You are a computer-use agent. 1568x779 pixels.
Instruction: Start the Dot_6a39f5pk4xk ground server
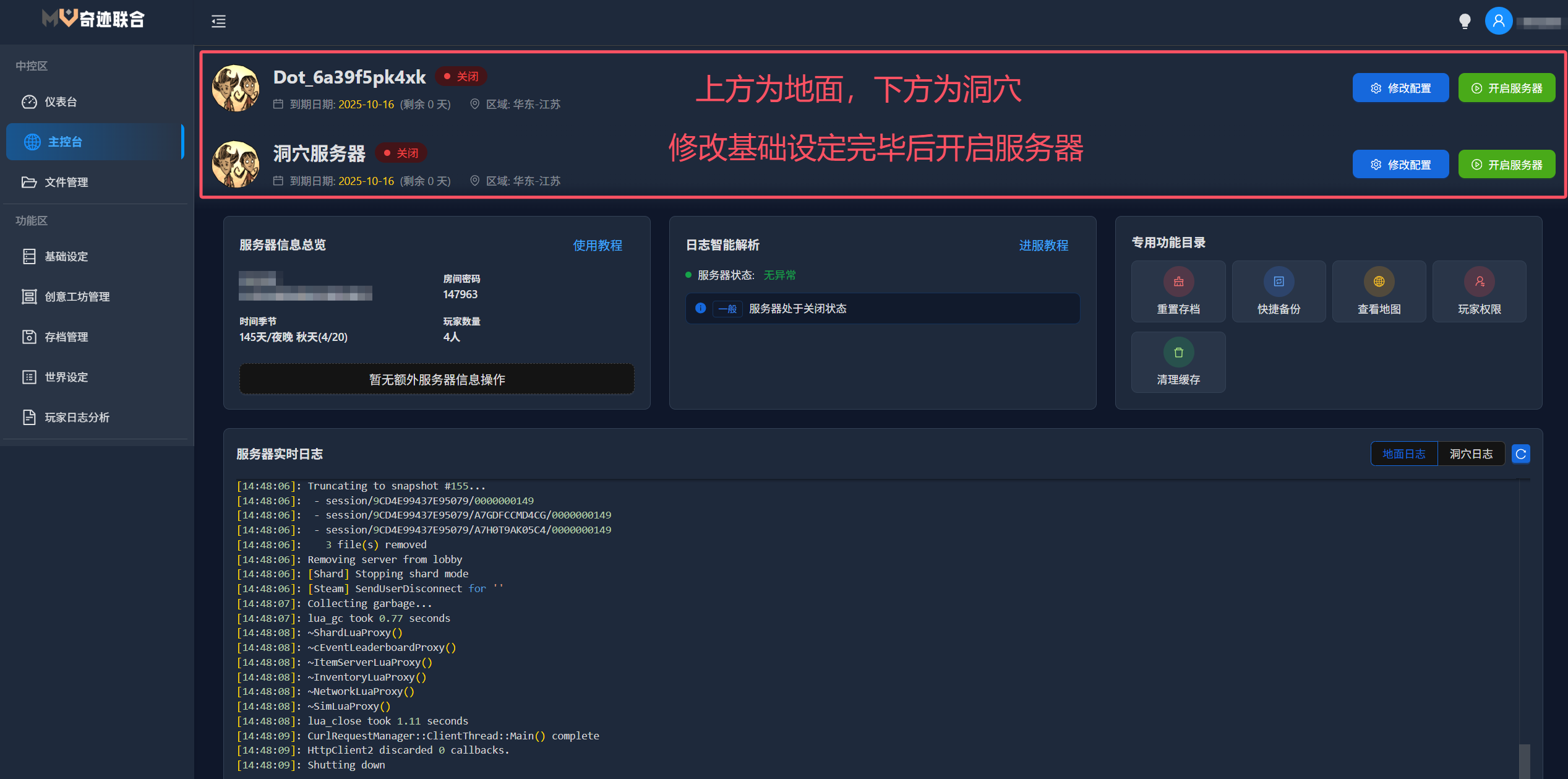click(1506, 88)
